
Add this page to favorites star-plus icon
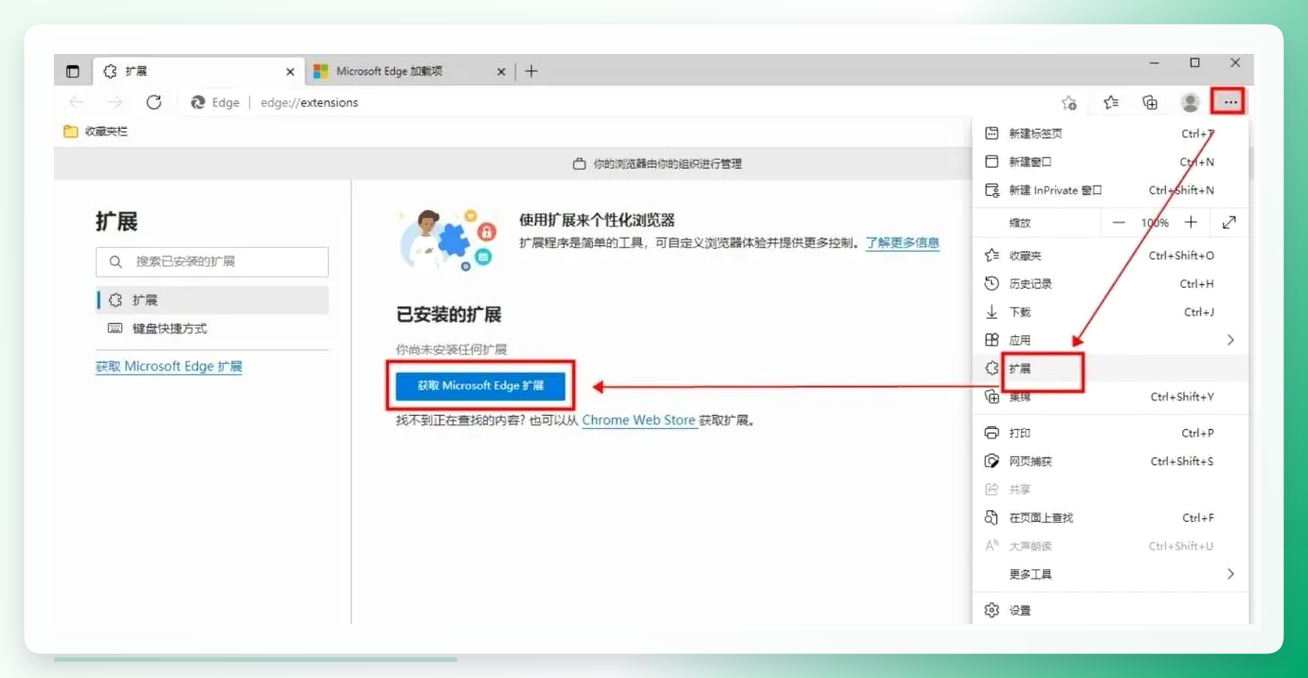pyautogui.click(x=1069, y=102)
